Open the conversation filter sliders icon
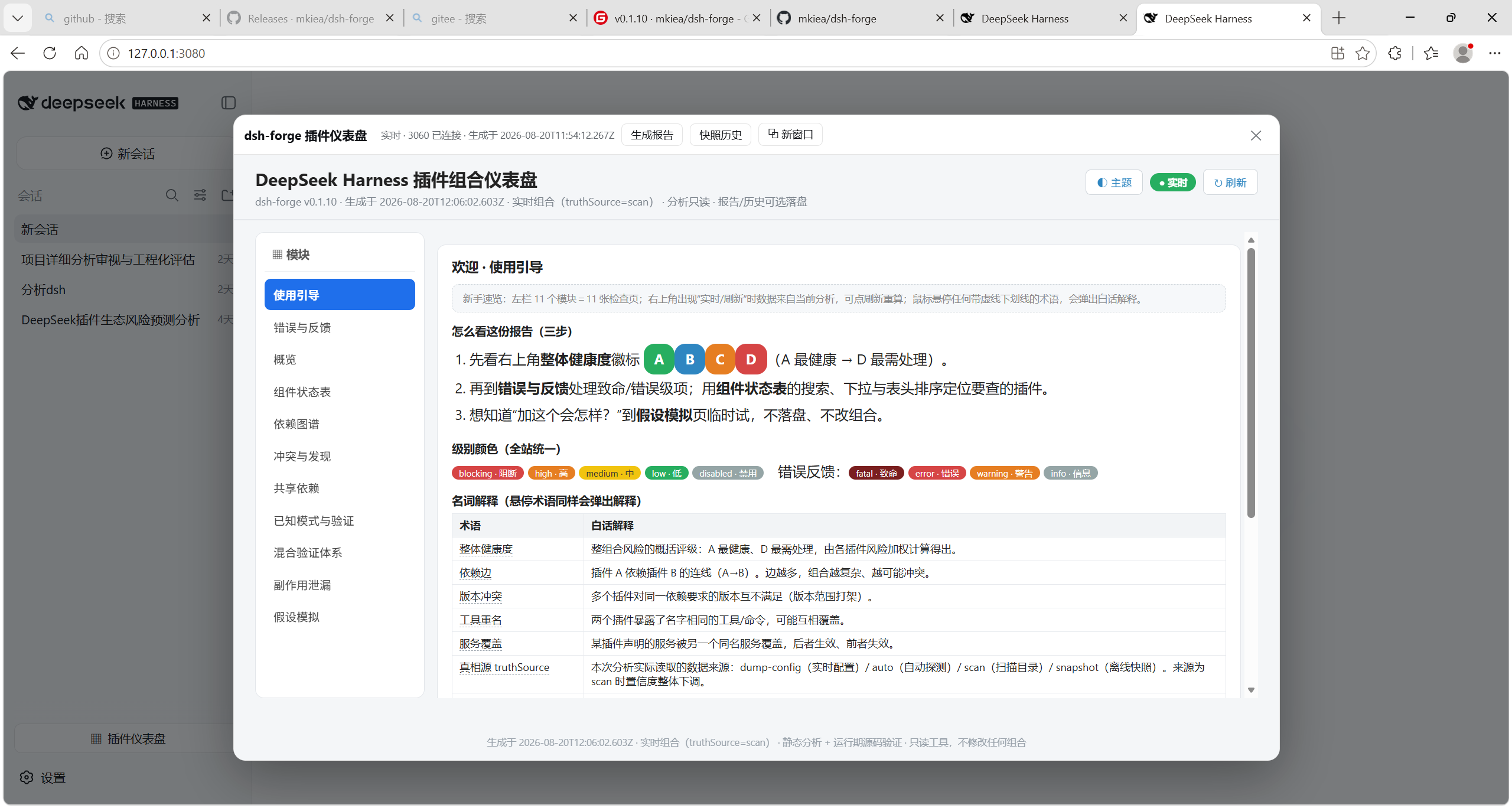Image resolution: width=1512 pixels, height=808 pixels. pyautogui.click(x=200, y=195)
